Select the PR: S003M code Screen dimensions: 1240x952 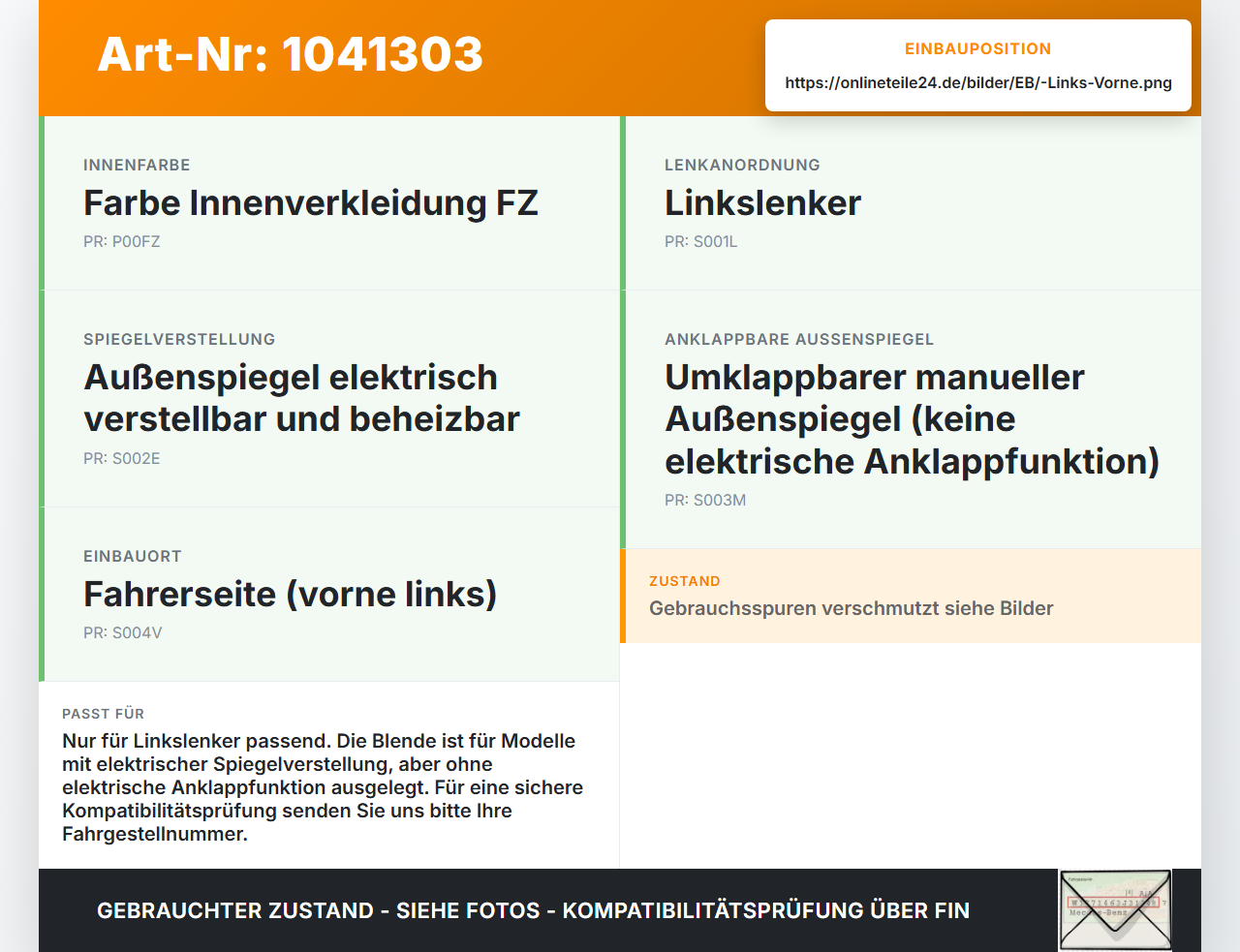pyautogui.click(x=705, y=500)
